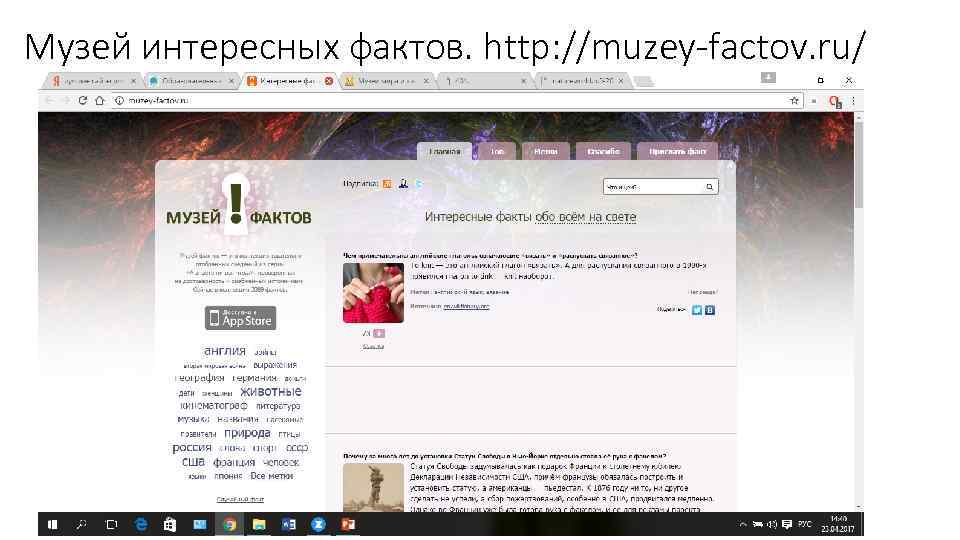Open the Топ site tab
Screen dimensions: 960x540
(497, 151)
